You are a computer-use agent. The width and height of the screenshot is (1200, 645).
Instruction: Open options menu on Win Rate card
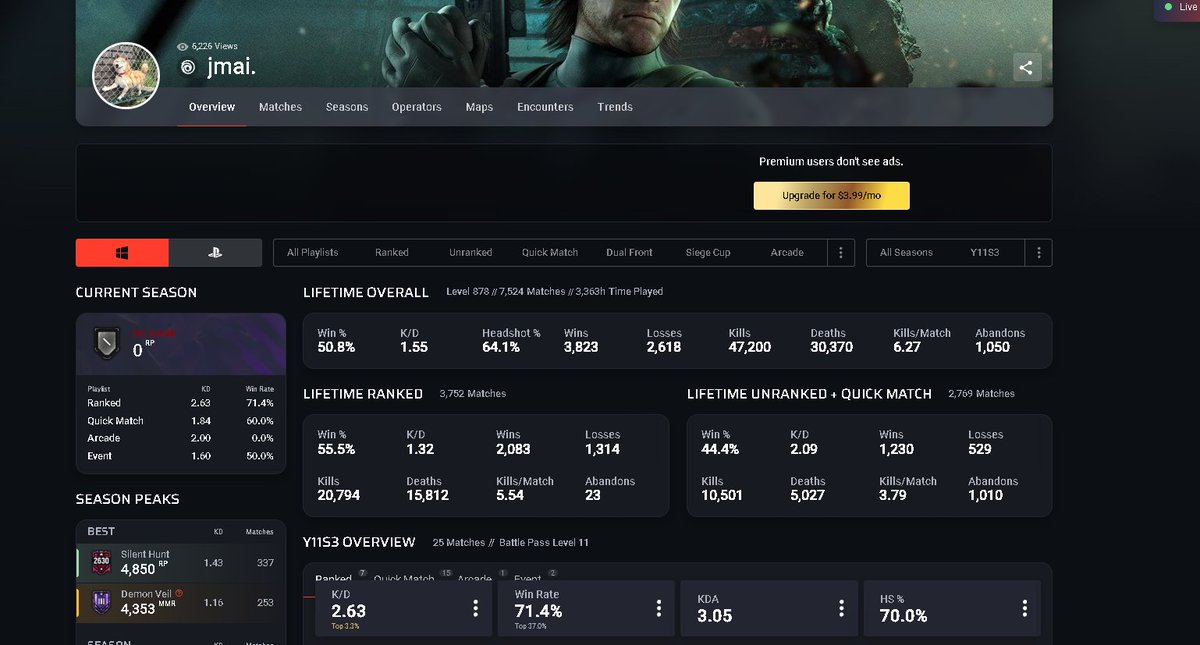pyautogui.click(x=658, y=608)
